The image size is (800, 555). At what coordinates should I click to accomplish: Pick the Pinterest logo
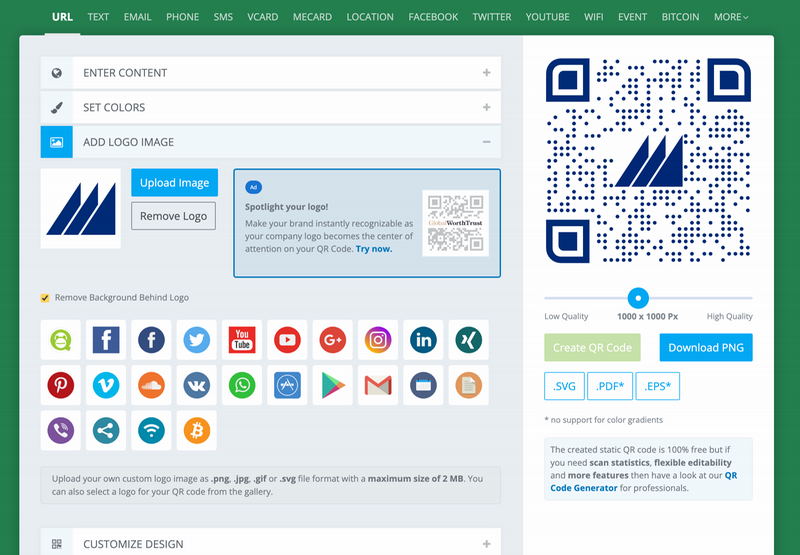coord(61,385)
